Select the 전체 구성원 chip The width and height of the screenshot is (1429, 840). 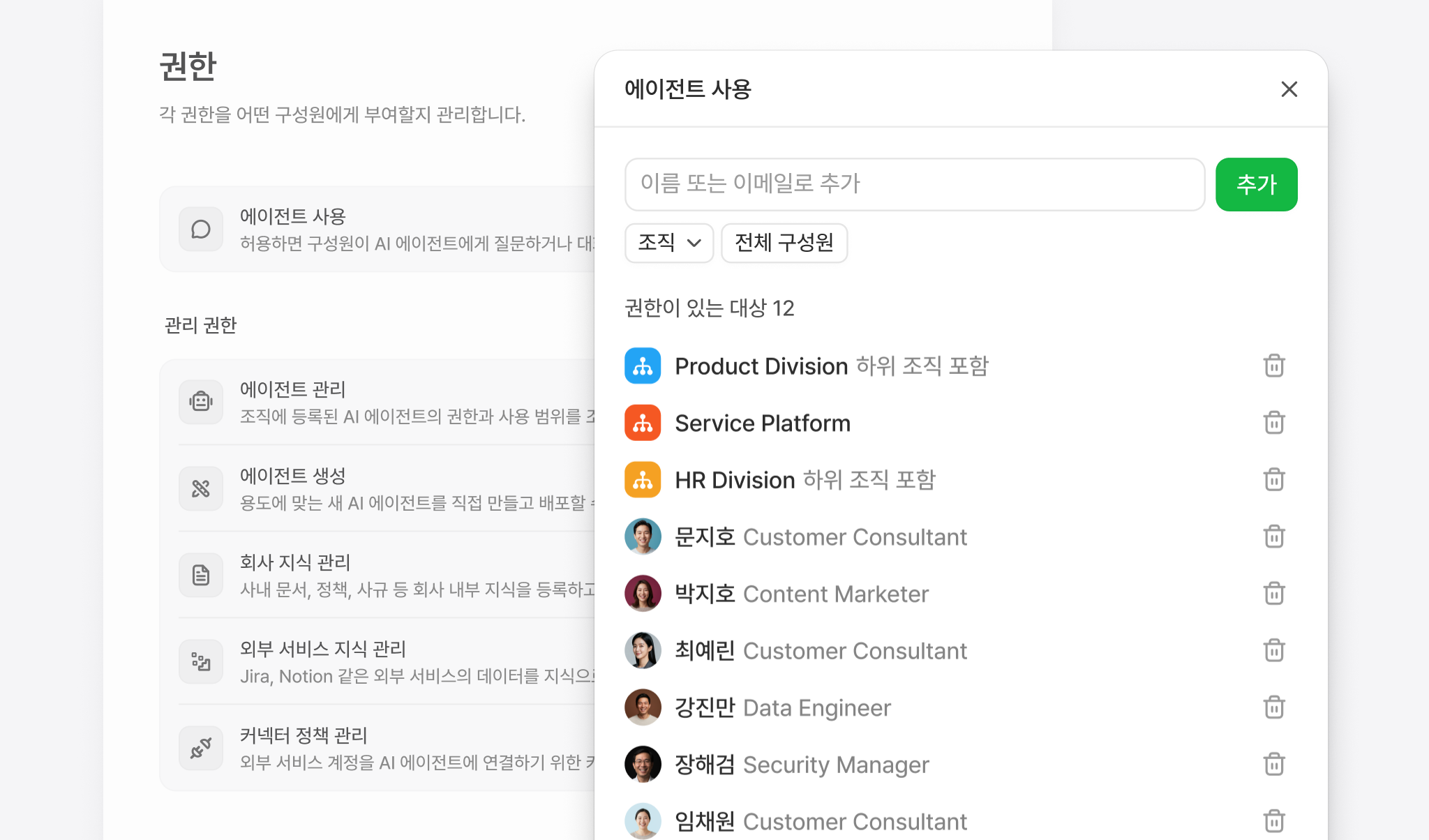784,243
